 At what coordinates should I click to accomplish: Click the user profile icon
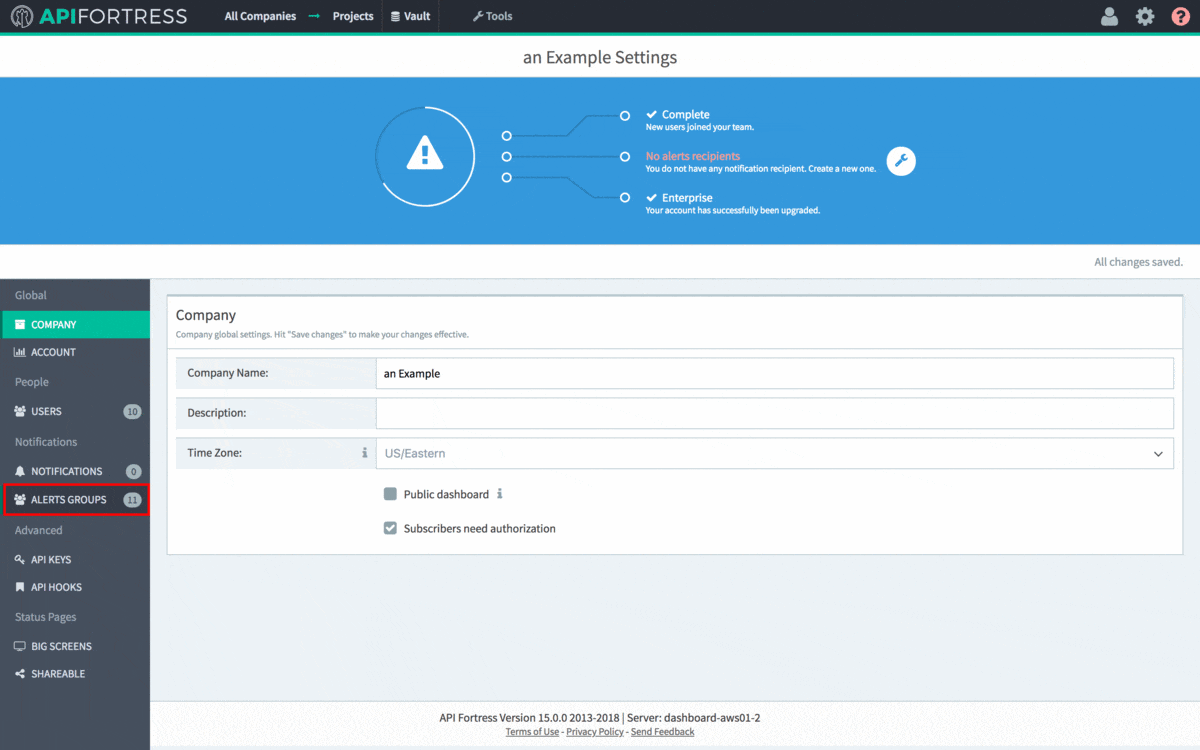coord(1109,16)
